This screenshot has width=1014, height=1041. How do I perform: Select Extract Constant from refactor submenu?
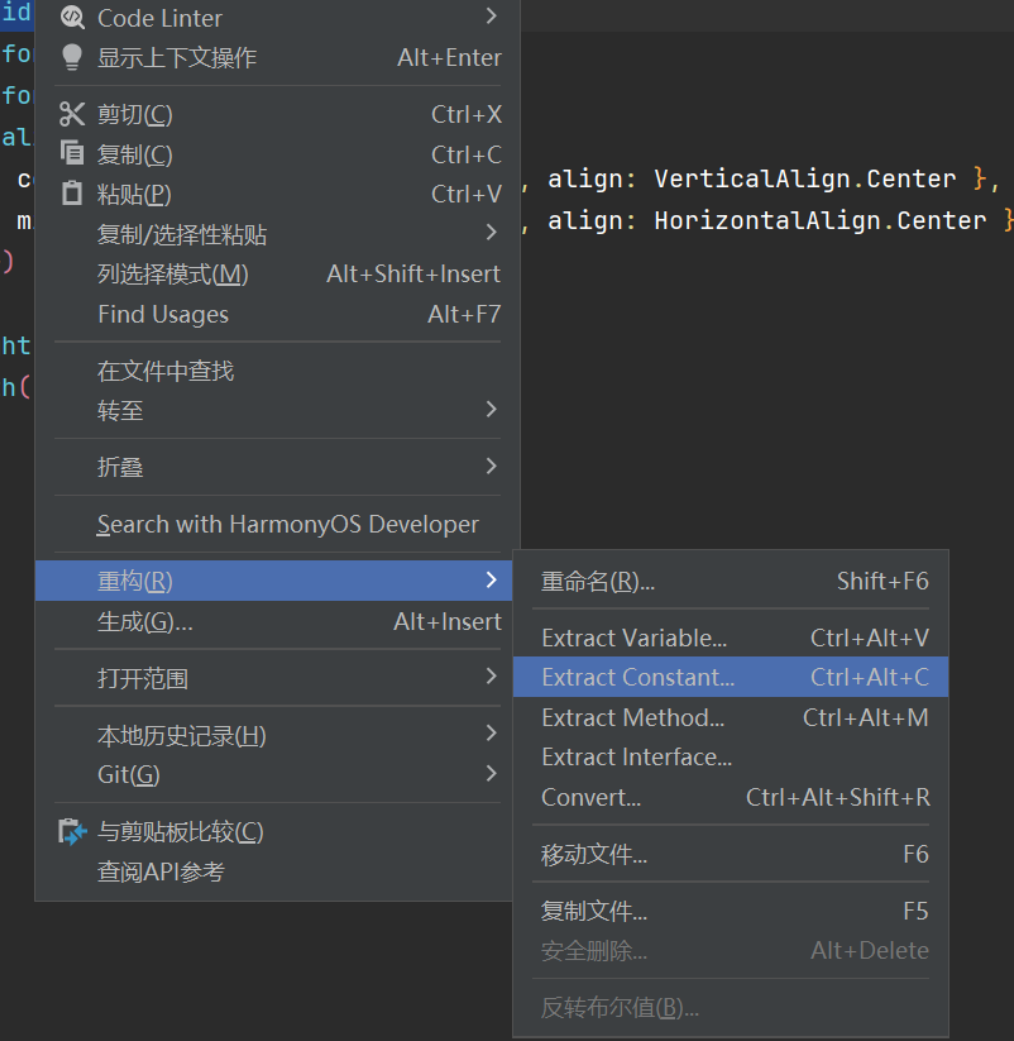pyautogui.click(x=637, y=677)
